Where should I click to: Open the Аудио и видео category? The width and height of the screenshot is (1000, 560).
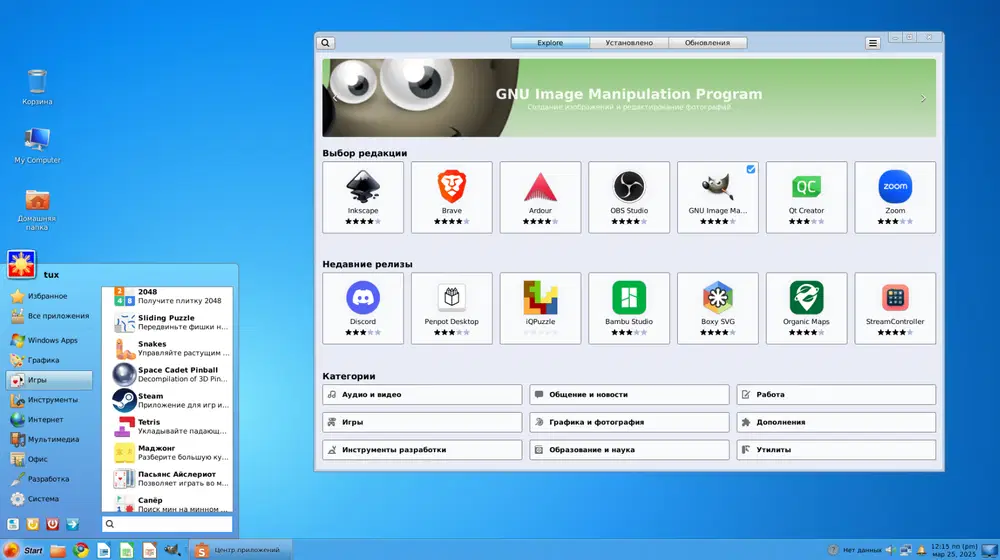pyautogui.click(x=422, y=394)
